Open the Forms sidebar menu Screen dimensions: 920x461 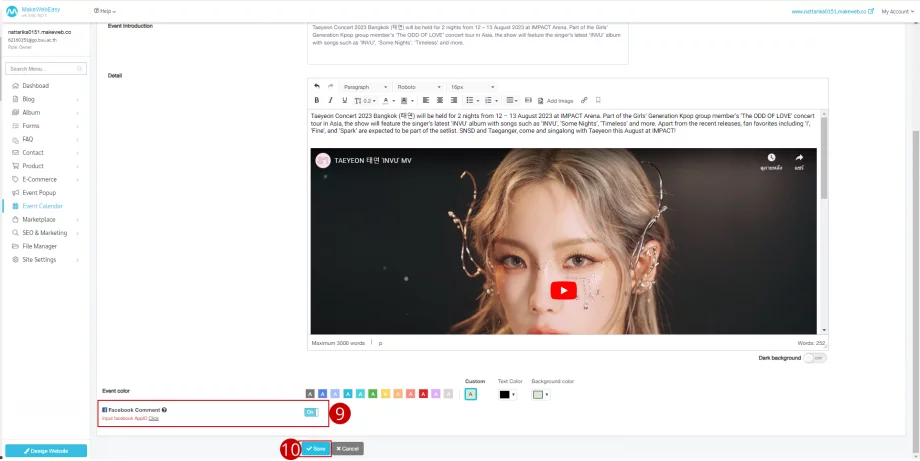click(46, 126)
